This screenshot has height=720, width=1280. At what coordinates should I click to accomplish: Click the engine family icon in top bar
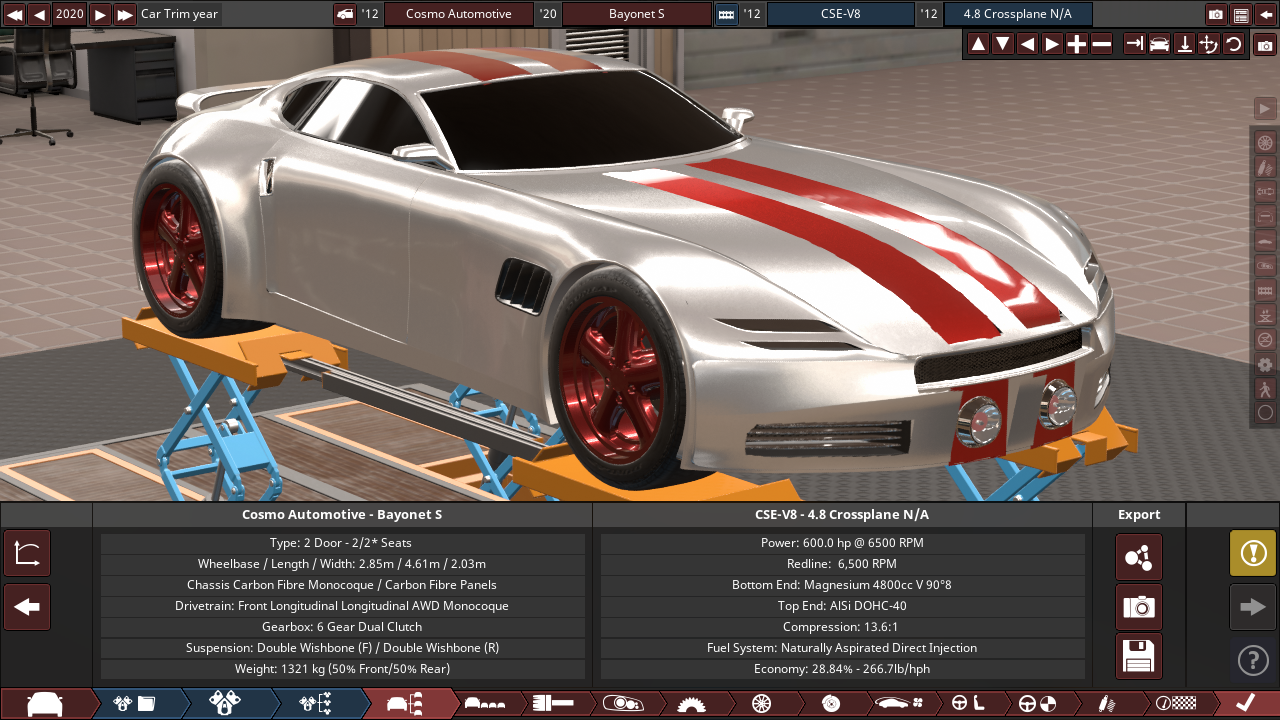click(727, 14)
